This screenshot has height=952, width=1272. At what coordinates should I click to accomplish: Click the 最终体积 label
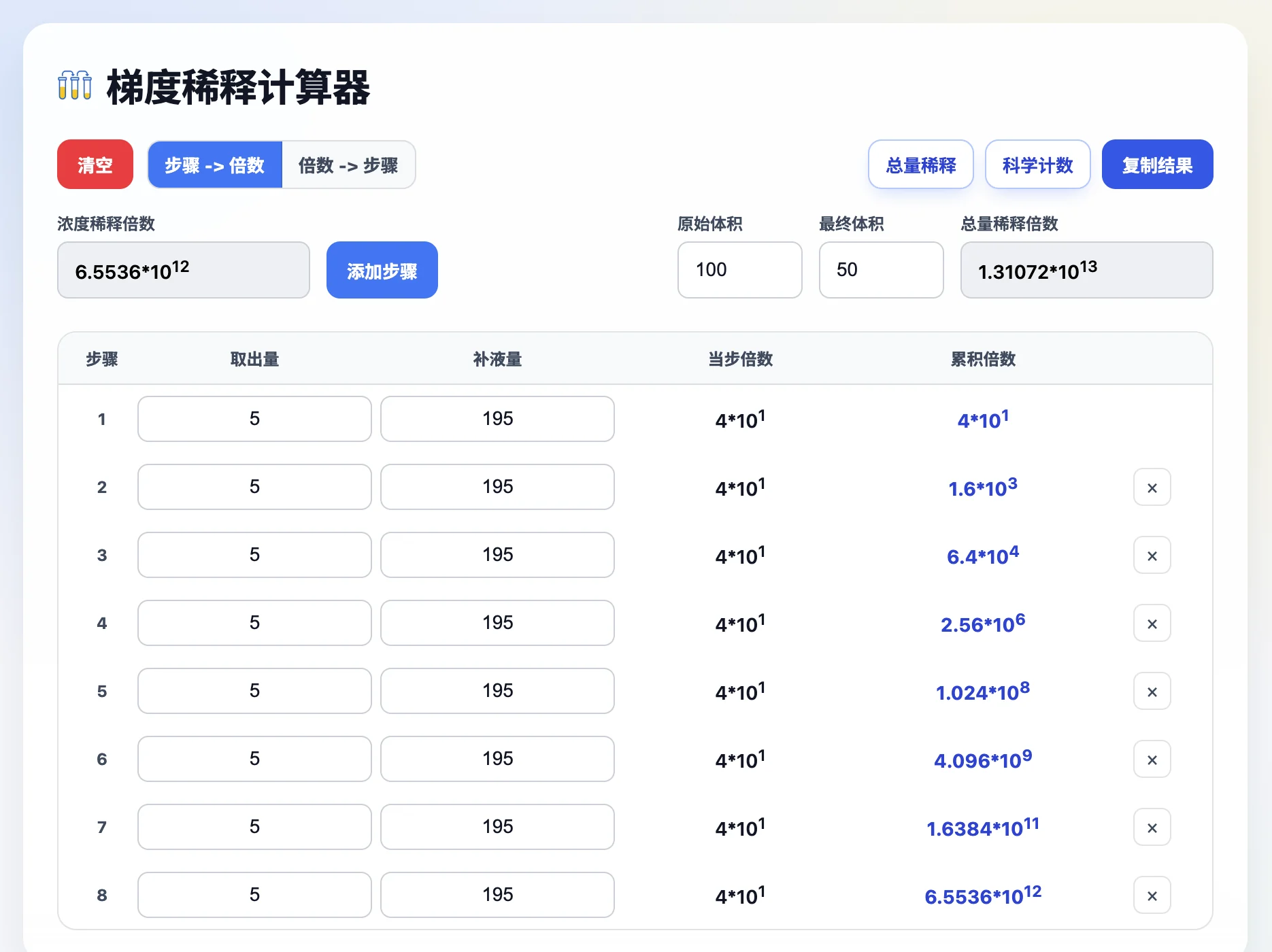pyautogui.click(x=852, y=224)
